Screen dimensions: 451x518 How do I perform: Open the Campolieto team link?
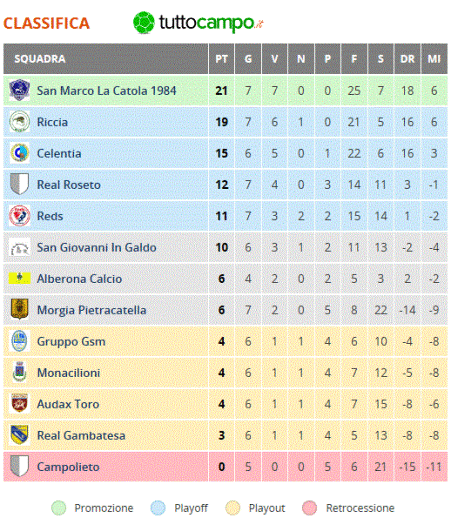68,467
